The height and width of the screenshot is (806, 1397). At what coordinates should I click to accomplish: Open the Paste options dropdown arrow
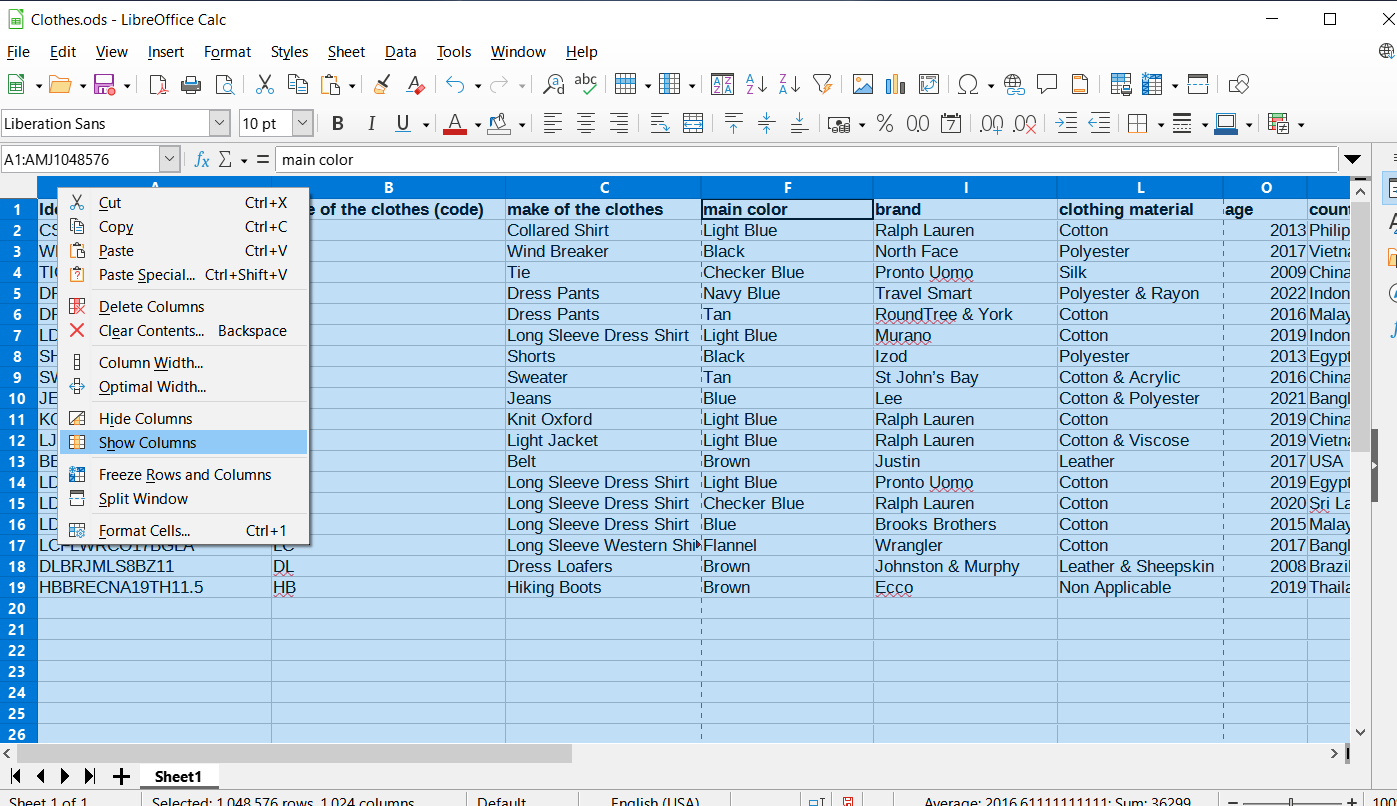pos(352,86)
